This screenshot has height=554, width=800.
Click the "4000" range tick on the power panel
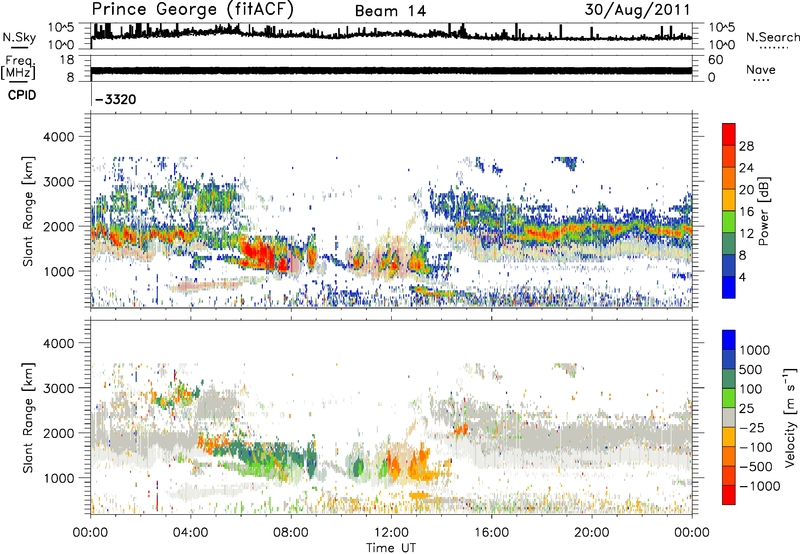[x=59, y=137]
